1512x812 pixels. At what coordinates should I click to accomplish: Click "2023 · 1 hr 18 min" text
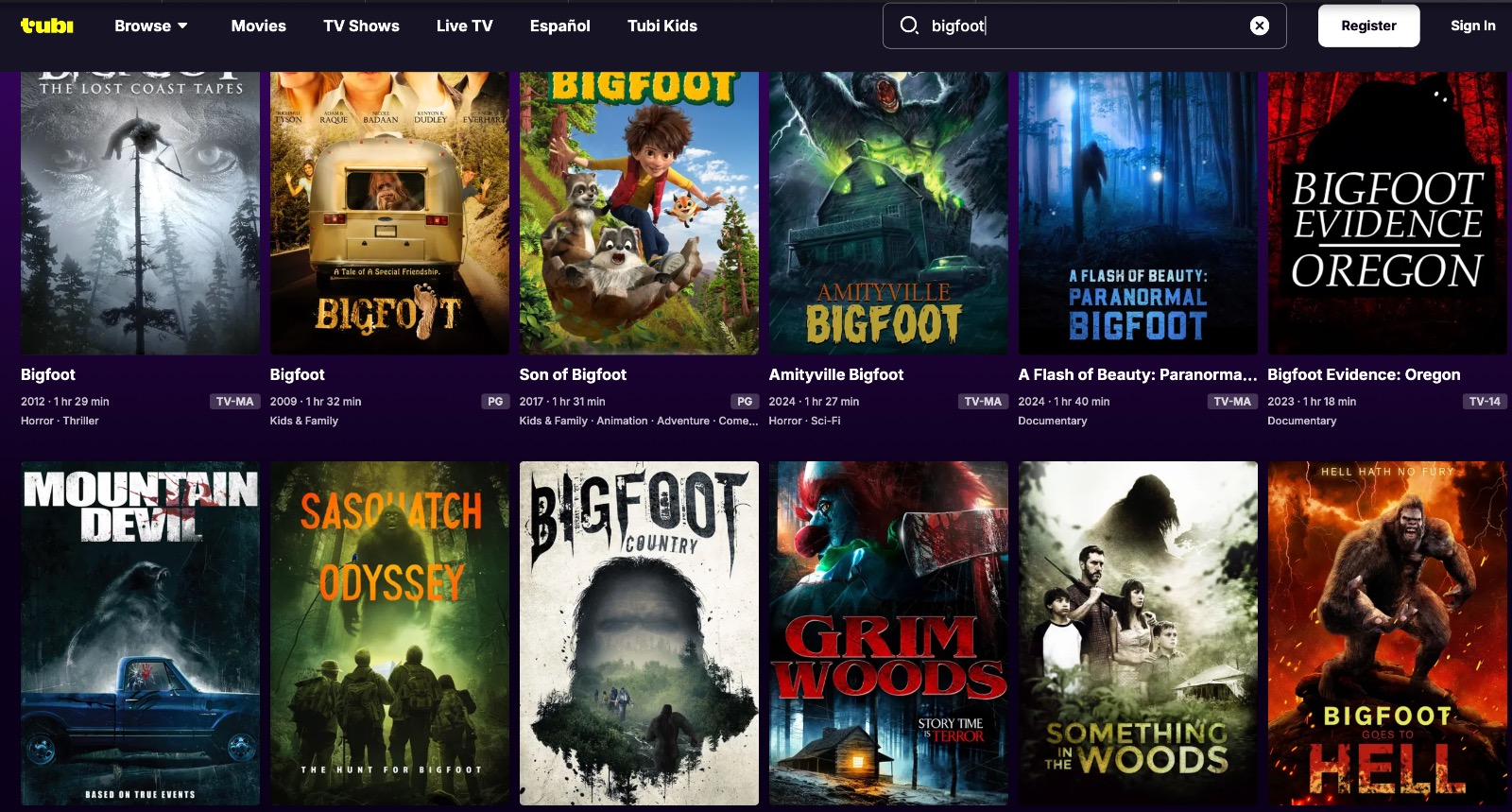click(1312, 402)
